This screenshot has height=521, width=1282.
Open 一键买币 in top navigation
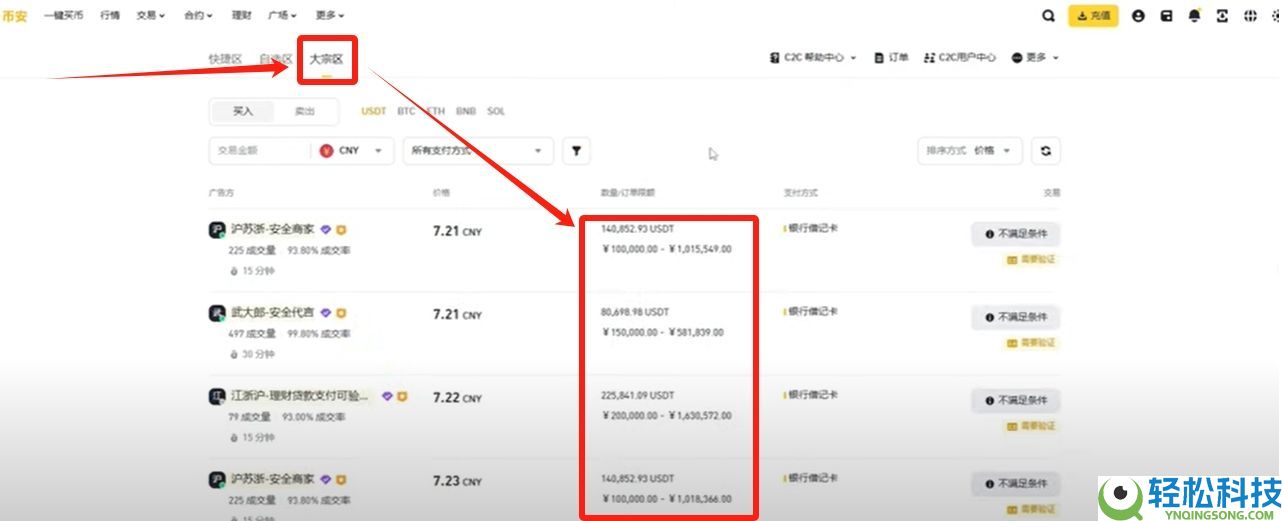64,16
